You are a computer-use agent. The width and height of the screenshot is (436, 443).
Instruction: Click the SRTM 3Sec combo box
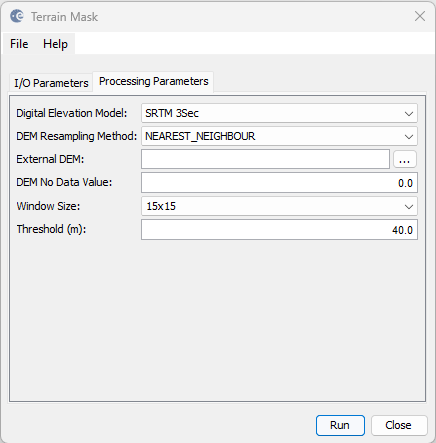pos(279,113)
